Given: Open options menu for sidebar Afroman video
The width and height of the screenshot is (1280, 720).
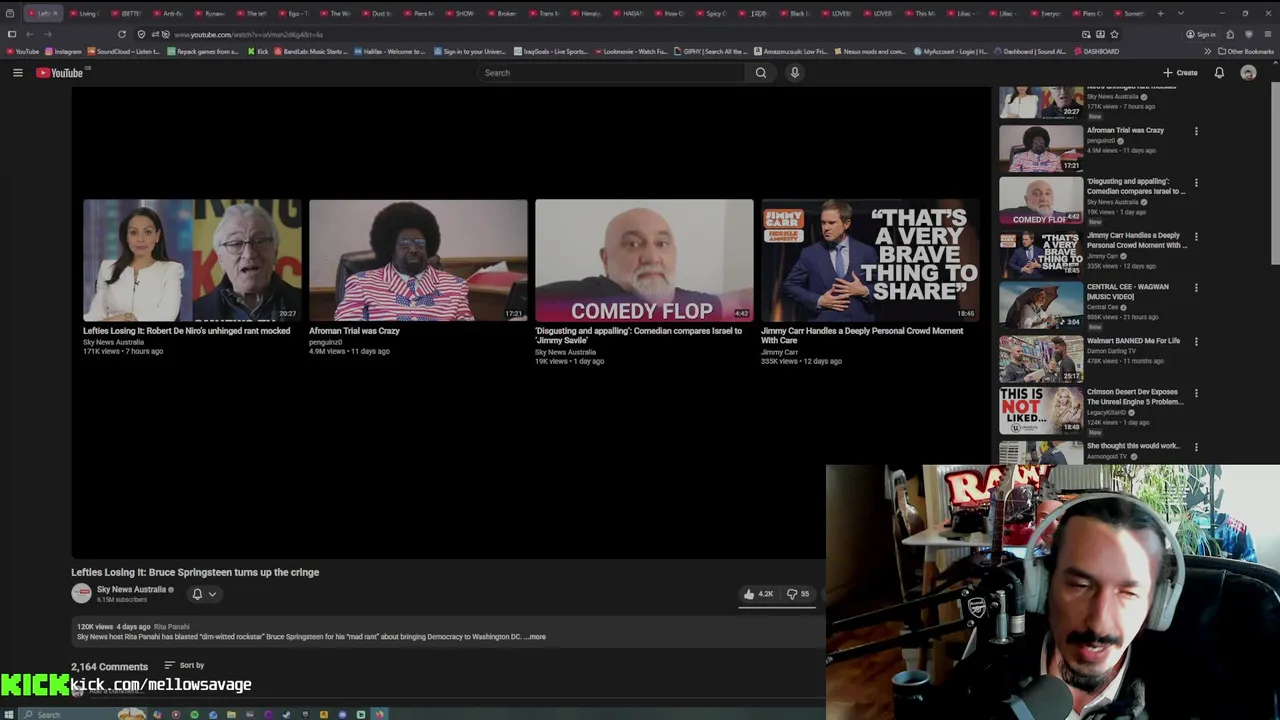Looking at the screenshot, I should click(x=1196, y=131).
